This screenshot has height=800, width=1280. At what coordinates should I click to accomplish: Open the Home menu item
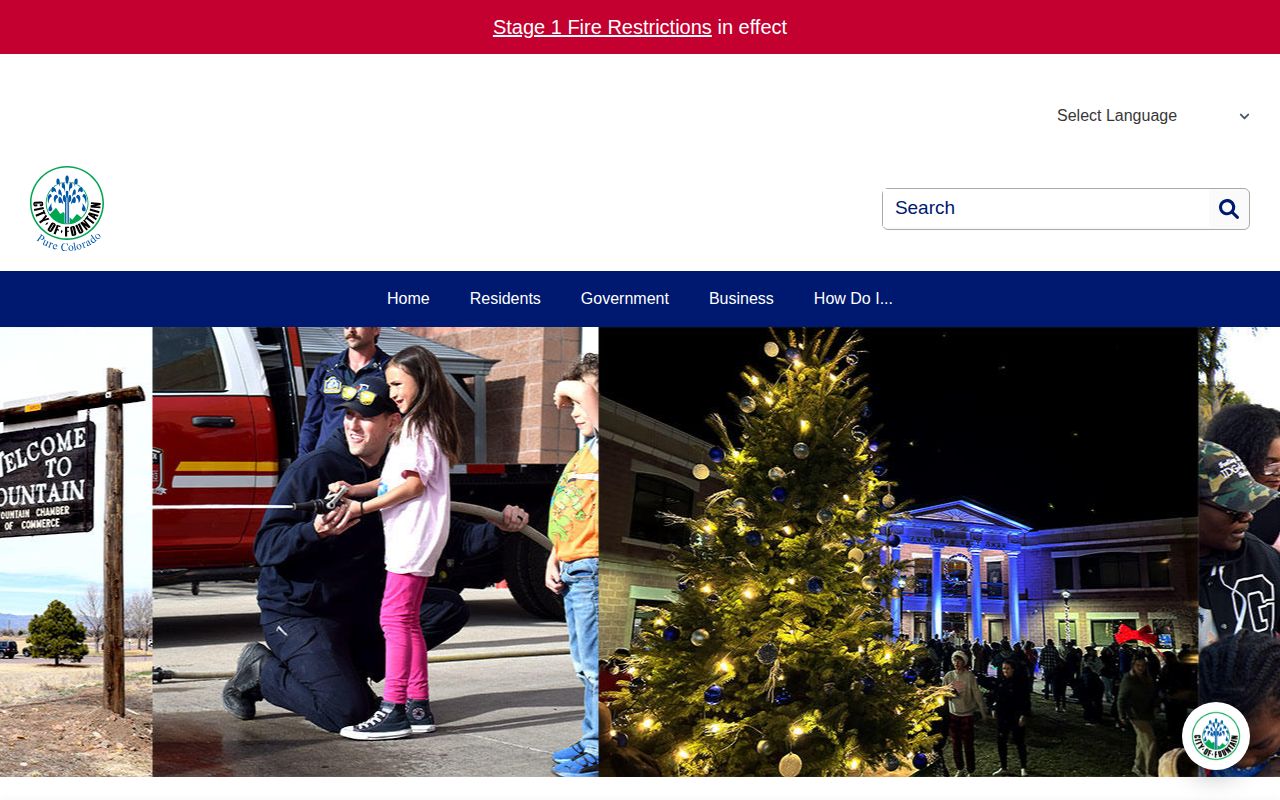tap(408, 299)
